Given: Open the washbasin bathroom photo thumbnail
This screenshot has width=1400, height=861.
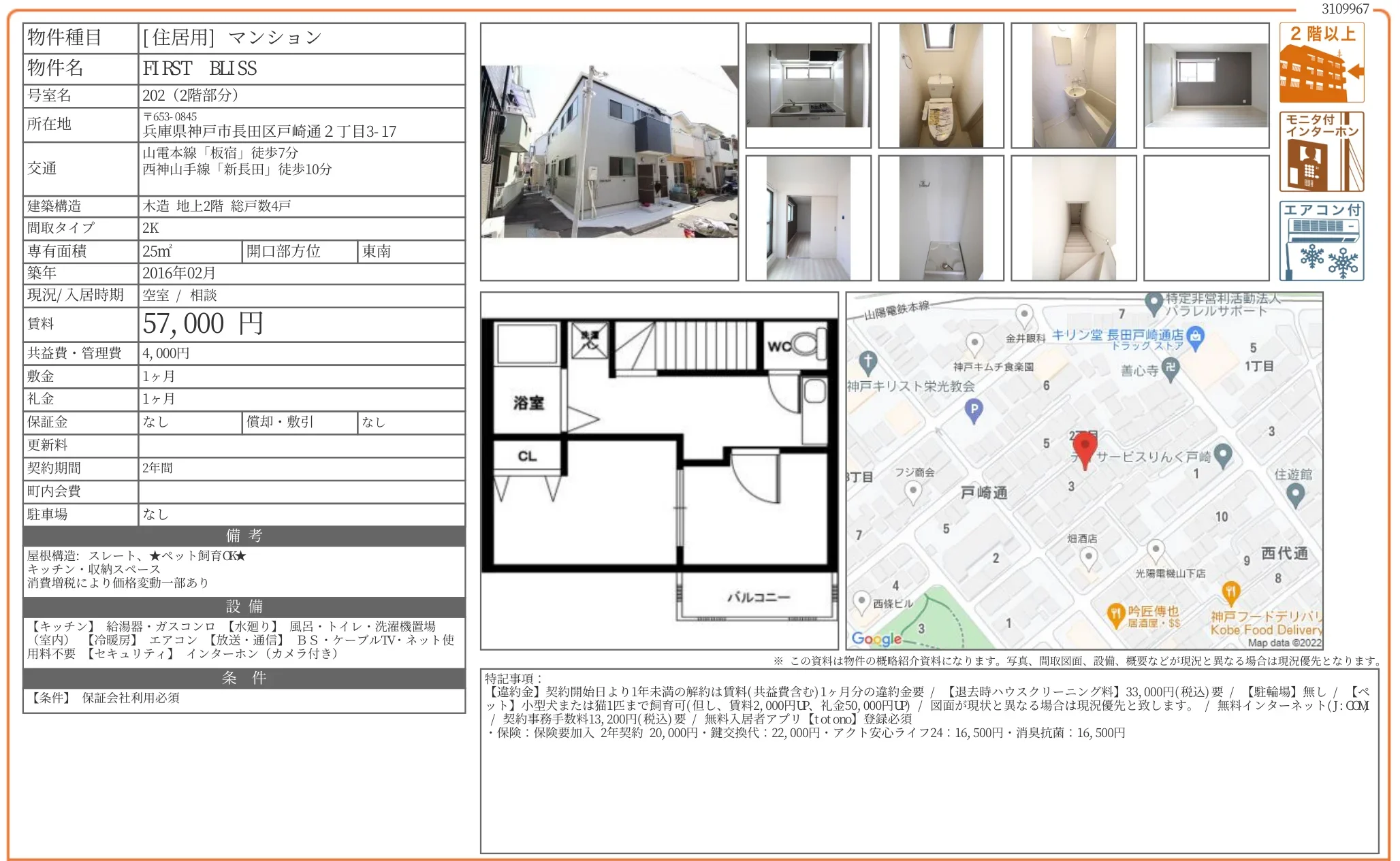Looking at the screenshot, I should tap(1073, 86).
